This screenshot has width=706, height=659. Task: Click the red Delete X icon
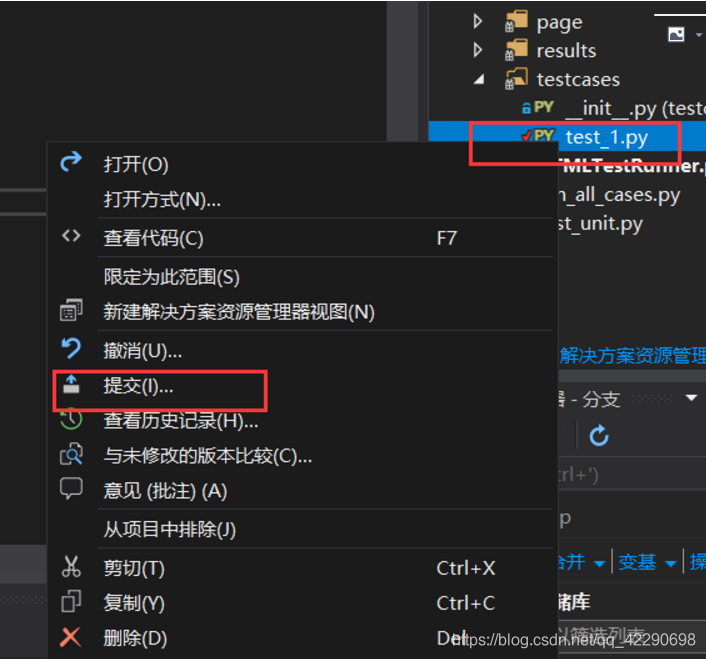click(x=71, y=637)
